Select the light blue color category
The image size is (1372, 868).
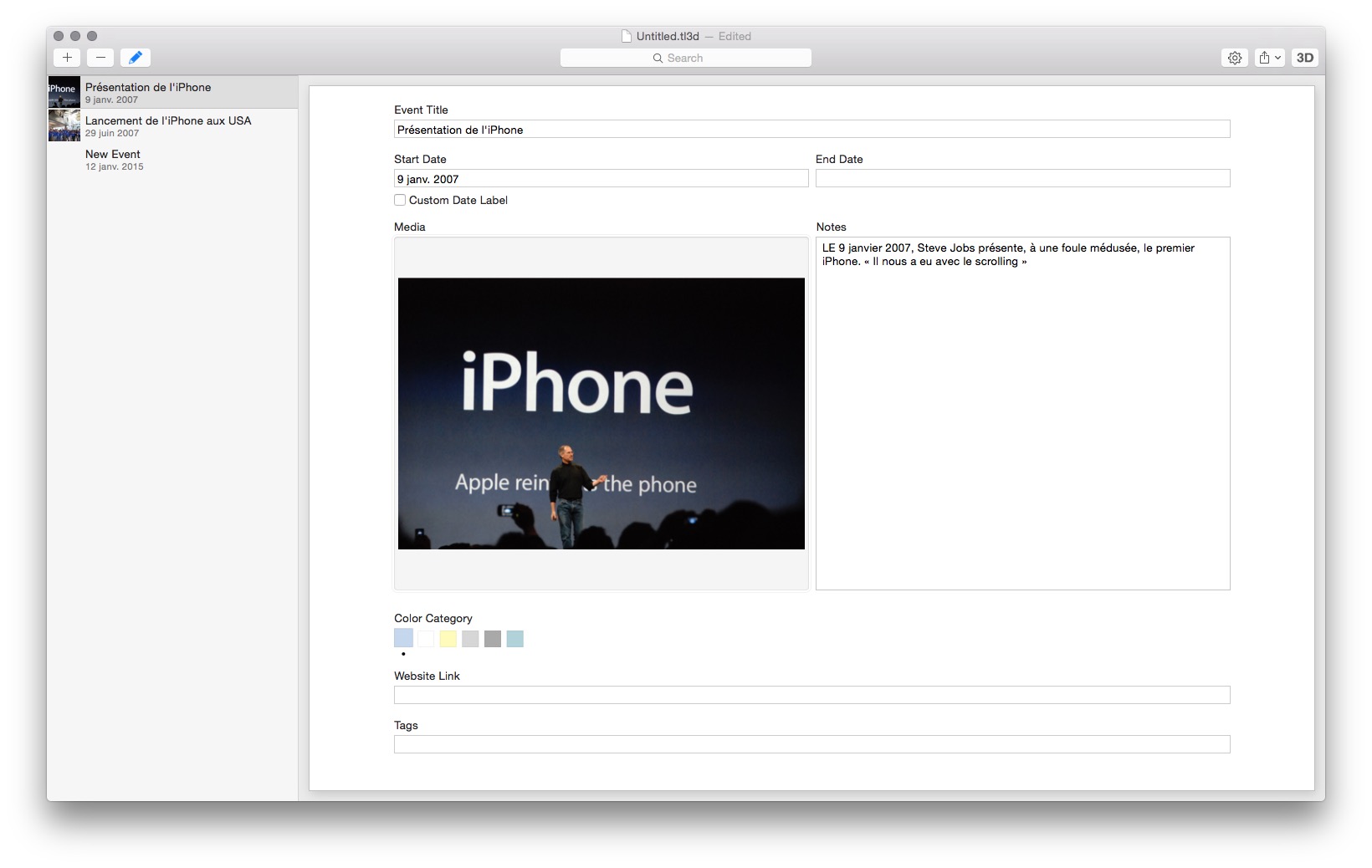point(403,638)
